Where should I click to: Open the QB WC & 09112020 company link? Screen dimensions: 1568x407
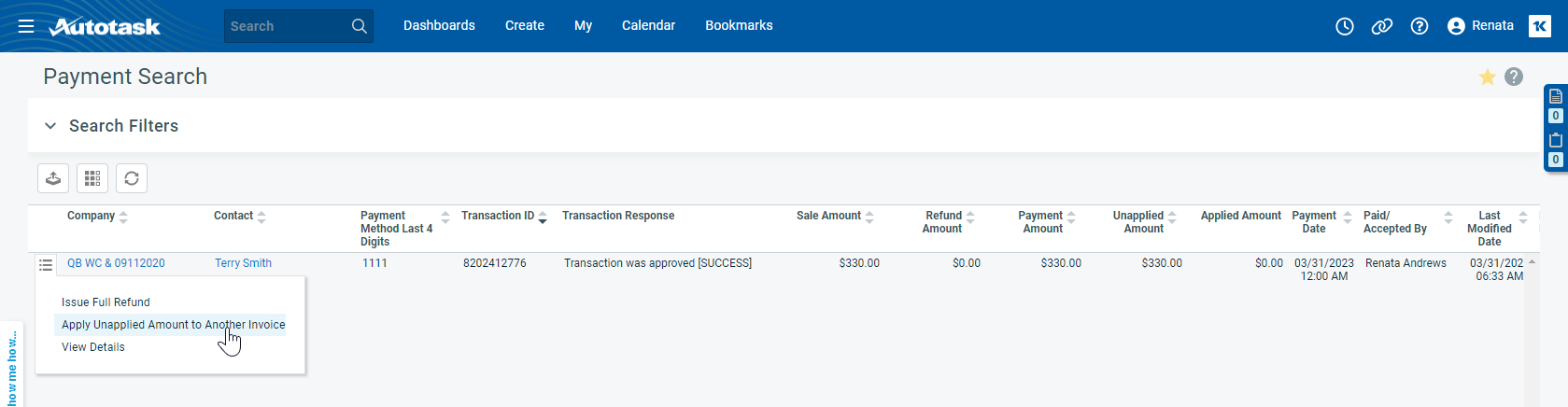click(x=116, y=263)
